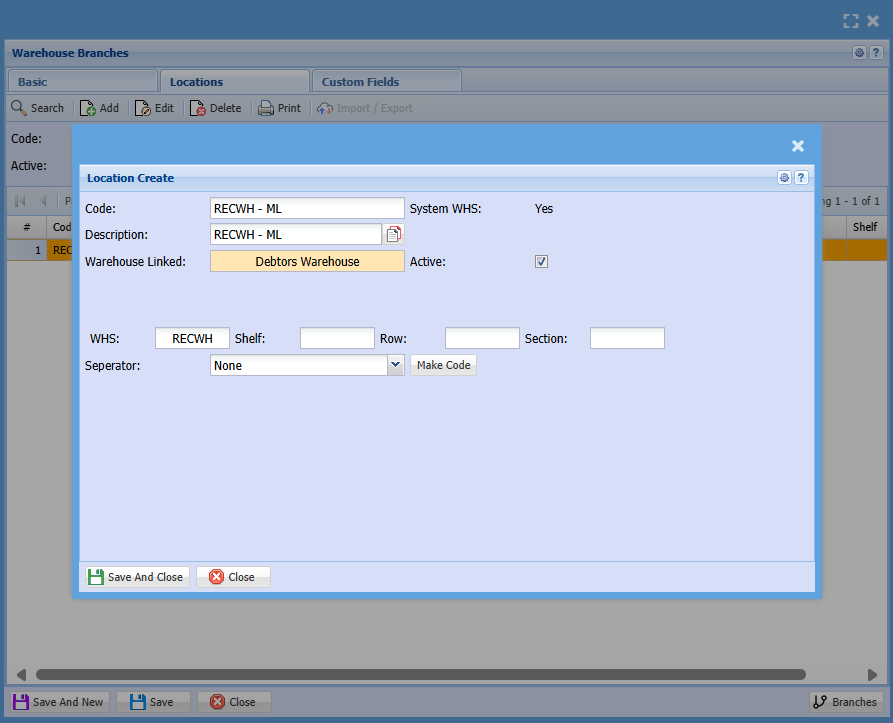Image resolution: width=893 pixels, height=723 pixels.
Task: Click Add in the locations toolbar
Action: pyautogui.click(x=99, y=108)
